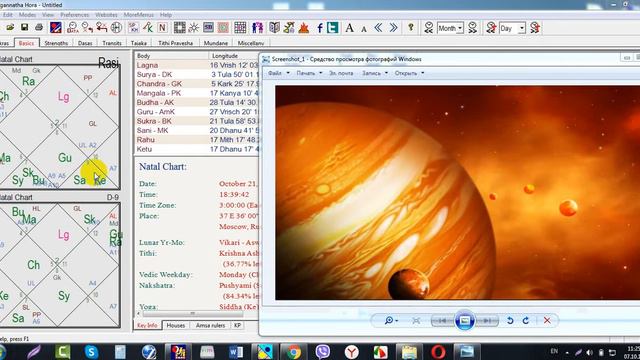Select the Amsa rulers bottom tab

210,325
